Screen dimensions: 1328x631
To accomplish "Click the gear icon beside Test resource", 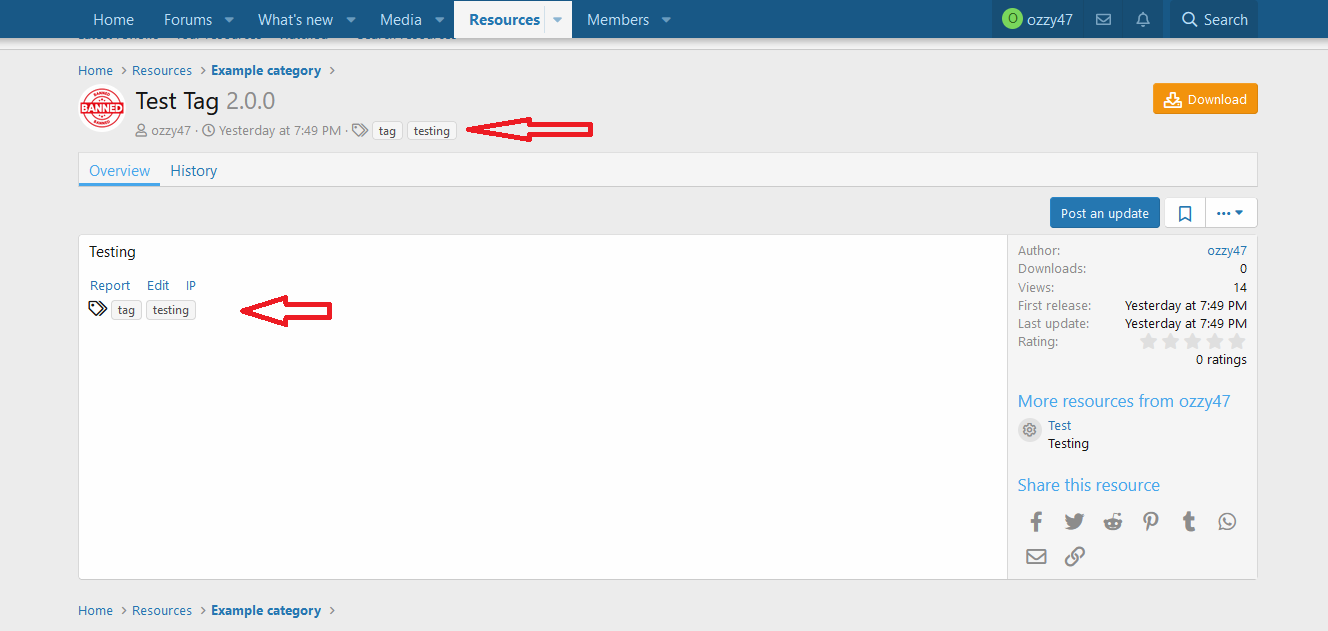I will tap(1030, 430).
